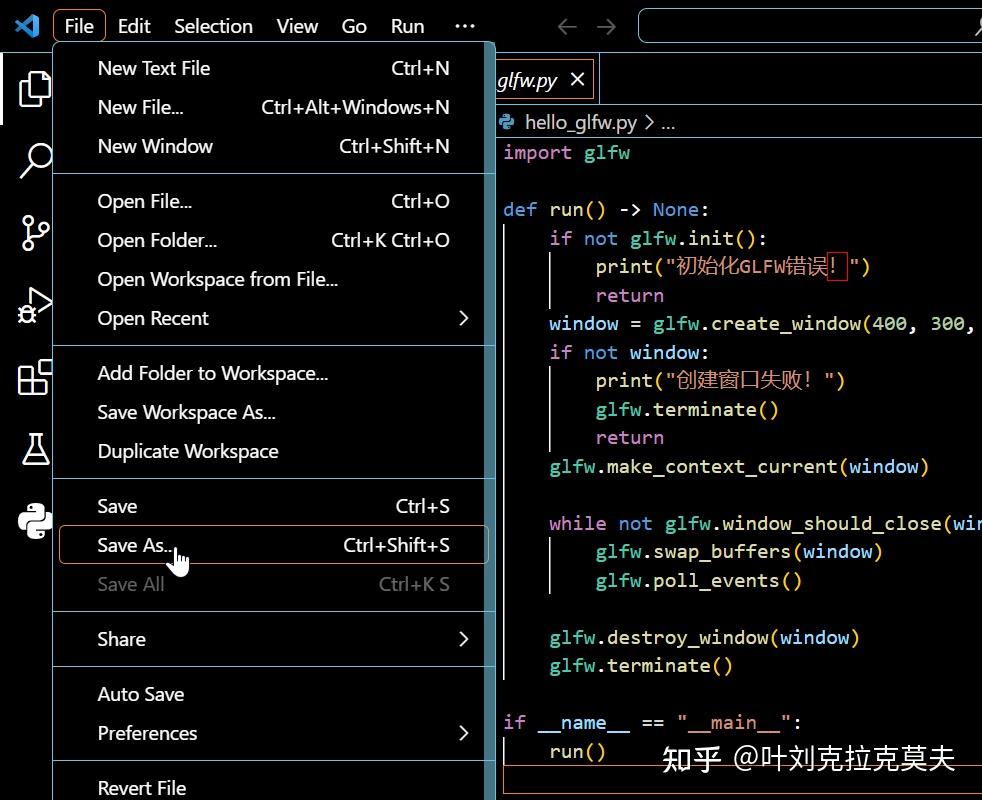Click the navigate forward arrow
Viewport: 982px width, 800px height.
(606, 27)
